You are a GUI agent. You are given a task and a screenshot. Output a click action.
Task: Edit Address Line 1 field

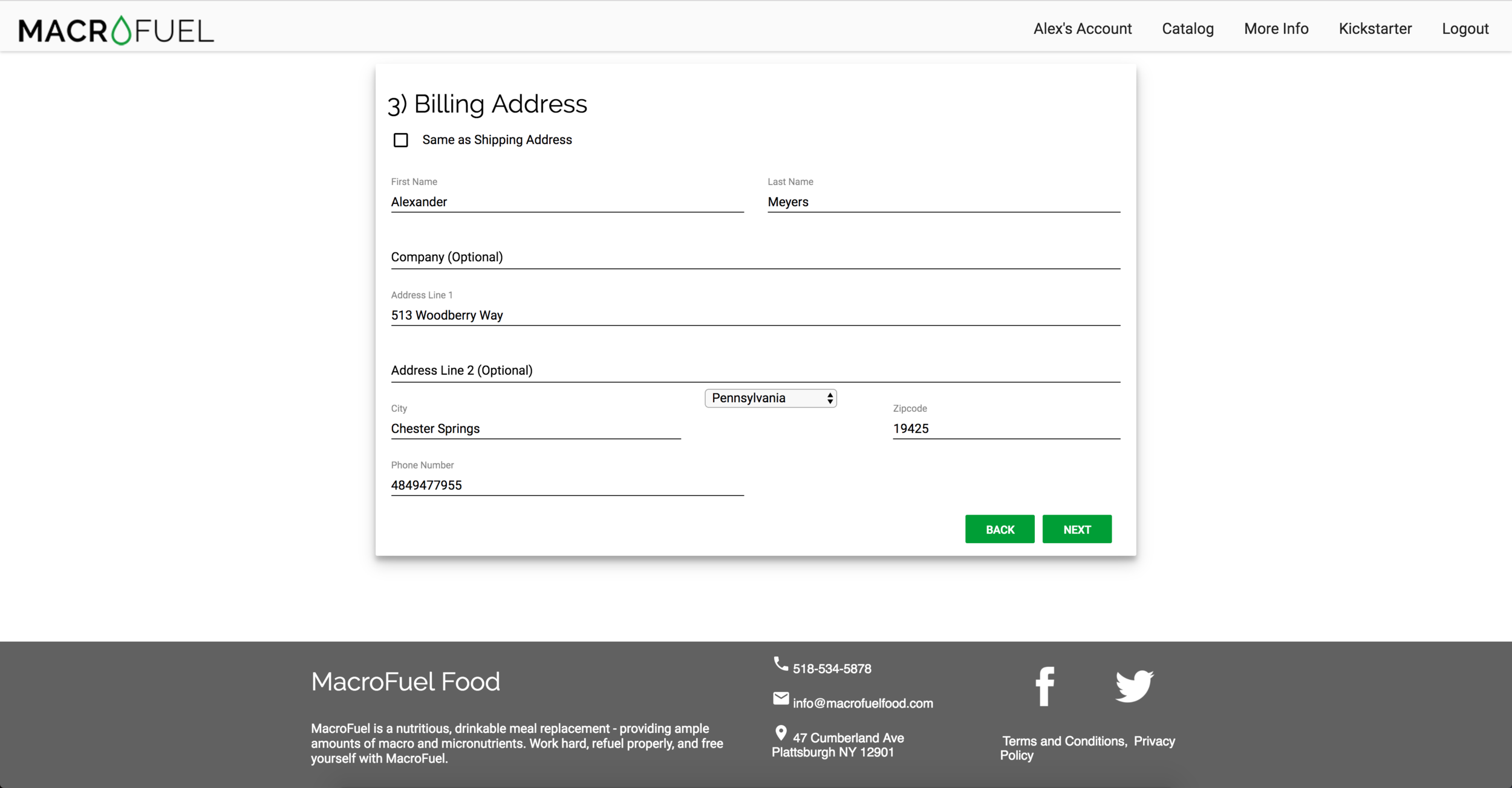click(x=756, y=315)
